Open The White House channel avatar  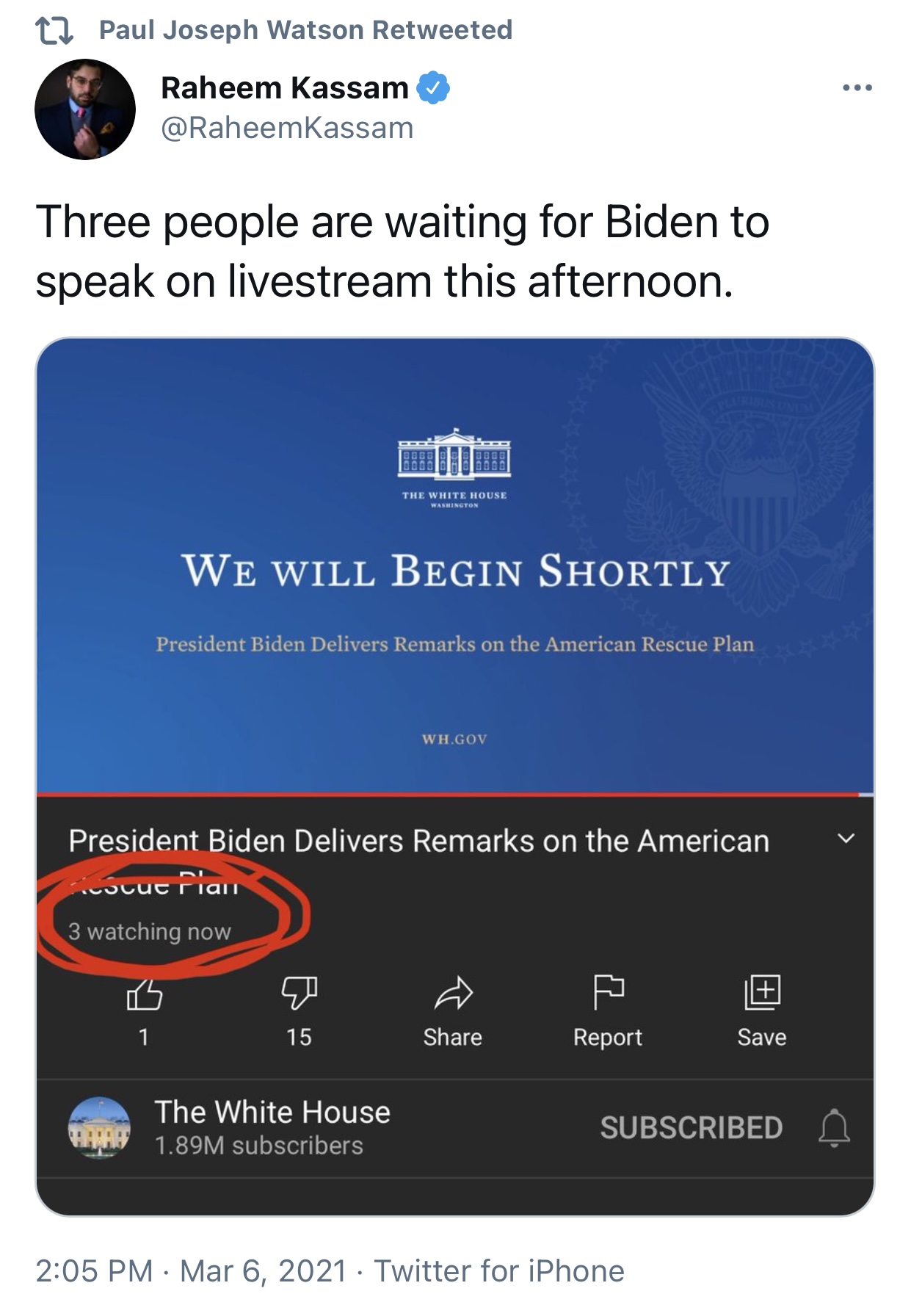tap(99, 1127)
